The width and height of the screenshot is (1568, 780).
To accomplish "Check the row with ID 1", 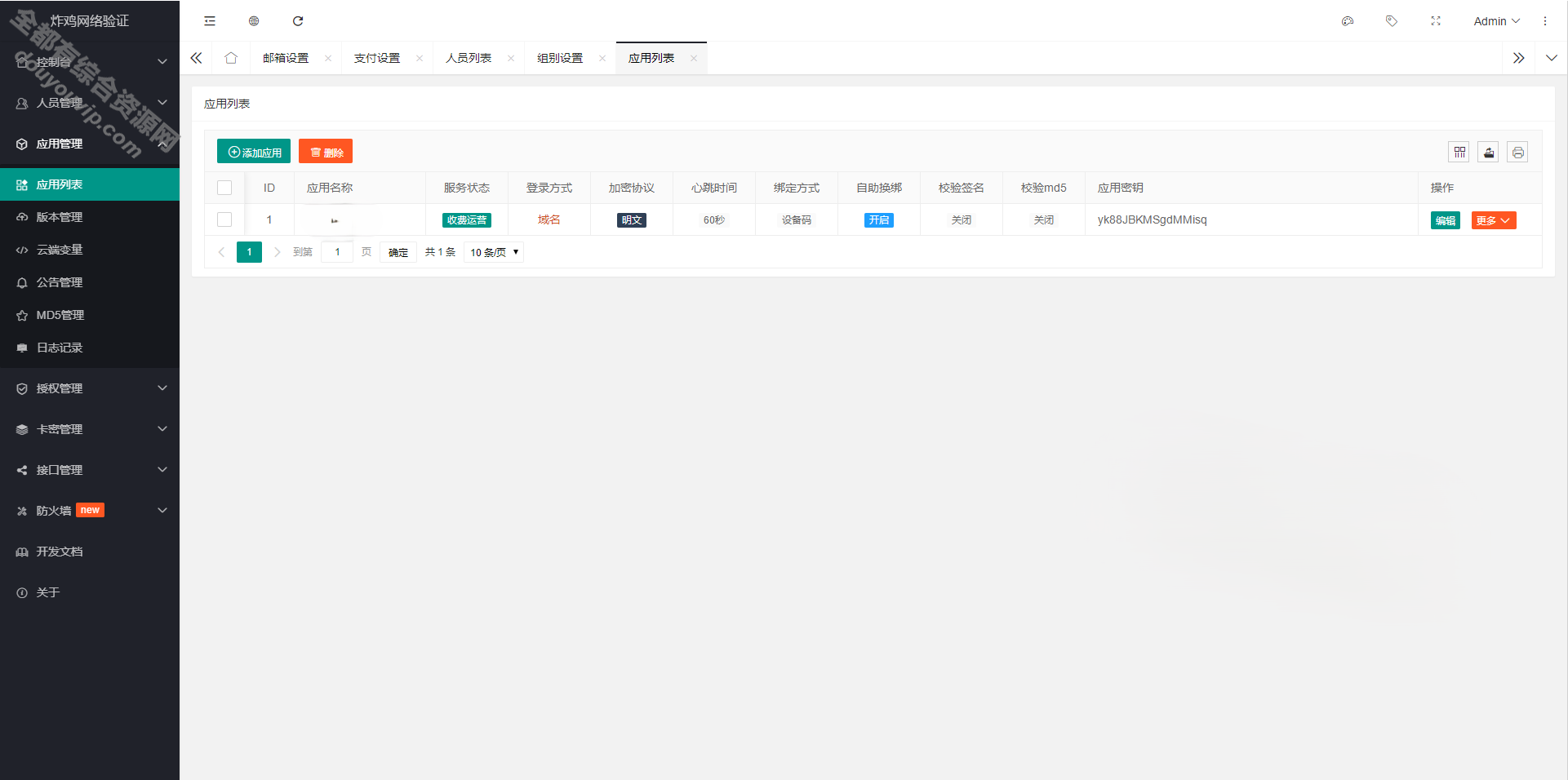I will point(224,219).
